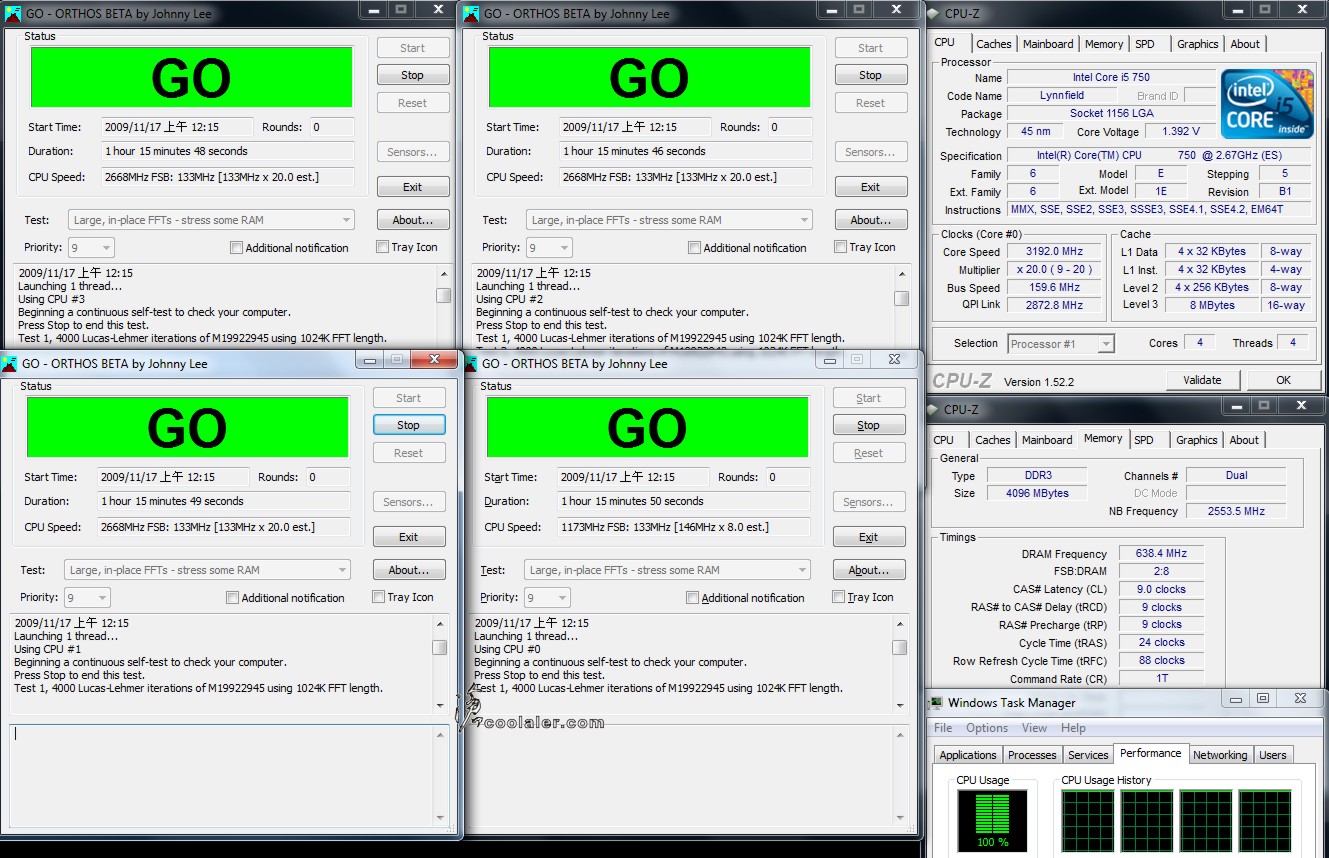Click the memory Size value 4096 MBytes
Screen dimensions: 1329x858
click(x=1039, y=494)
